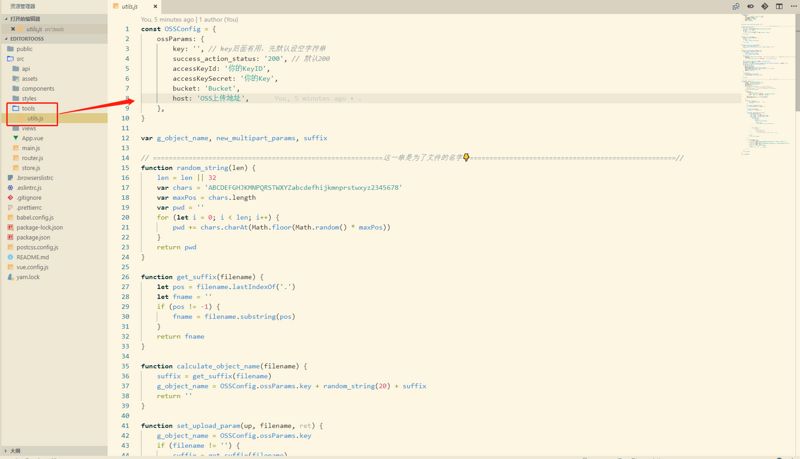800x459 pixels.
Task: Click the yarn icon beside yarn.lock
Action: point(10,277)
